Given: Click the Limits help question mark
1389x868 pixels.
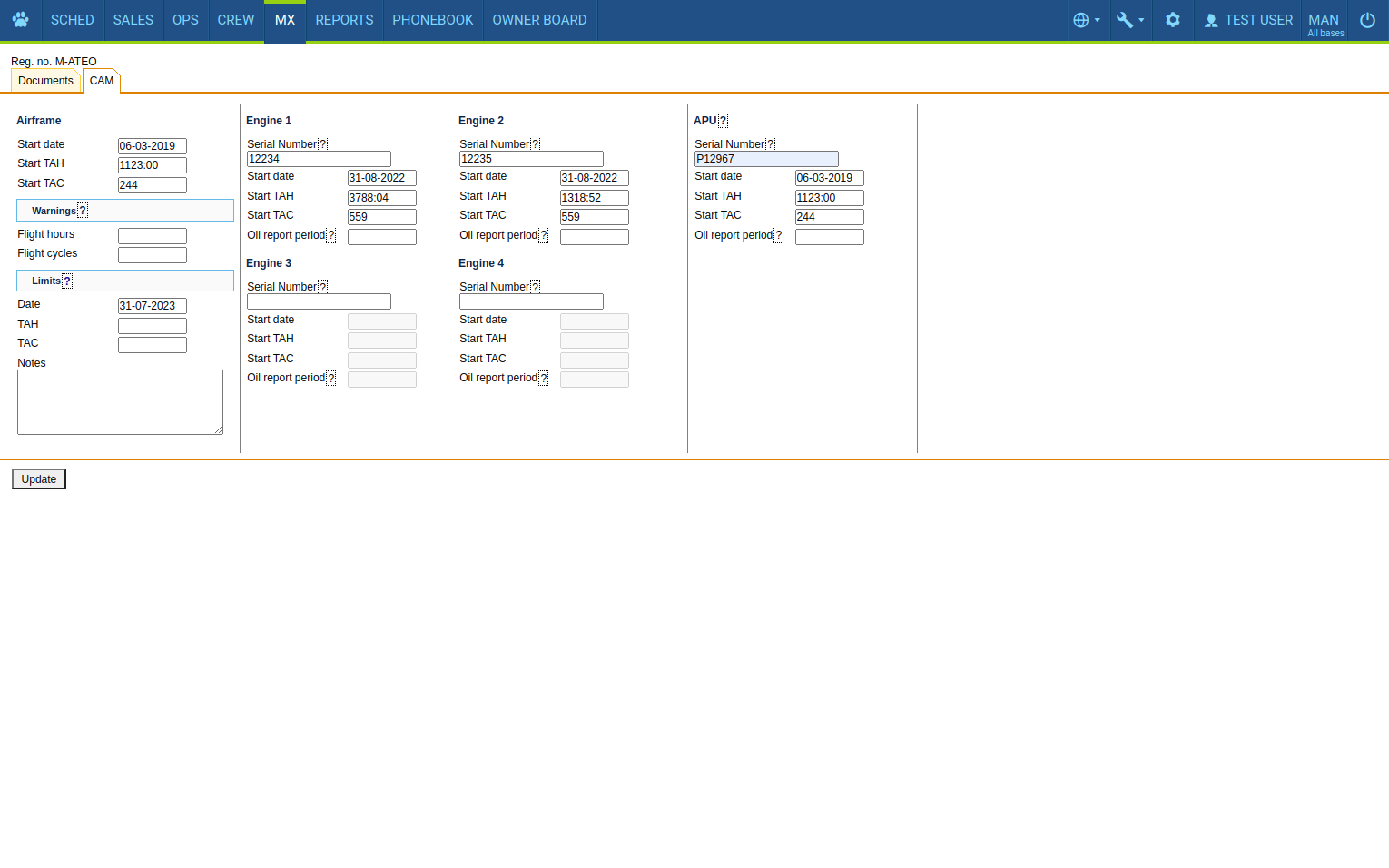Looking at the screenshot, I should 67,281.
